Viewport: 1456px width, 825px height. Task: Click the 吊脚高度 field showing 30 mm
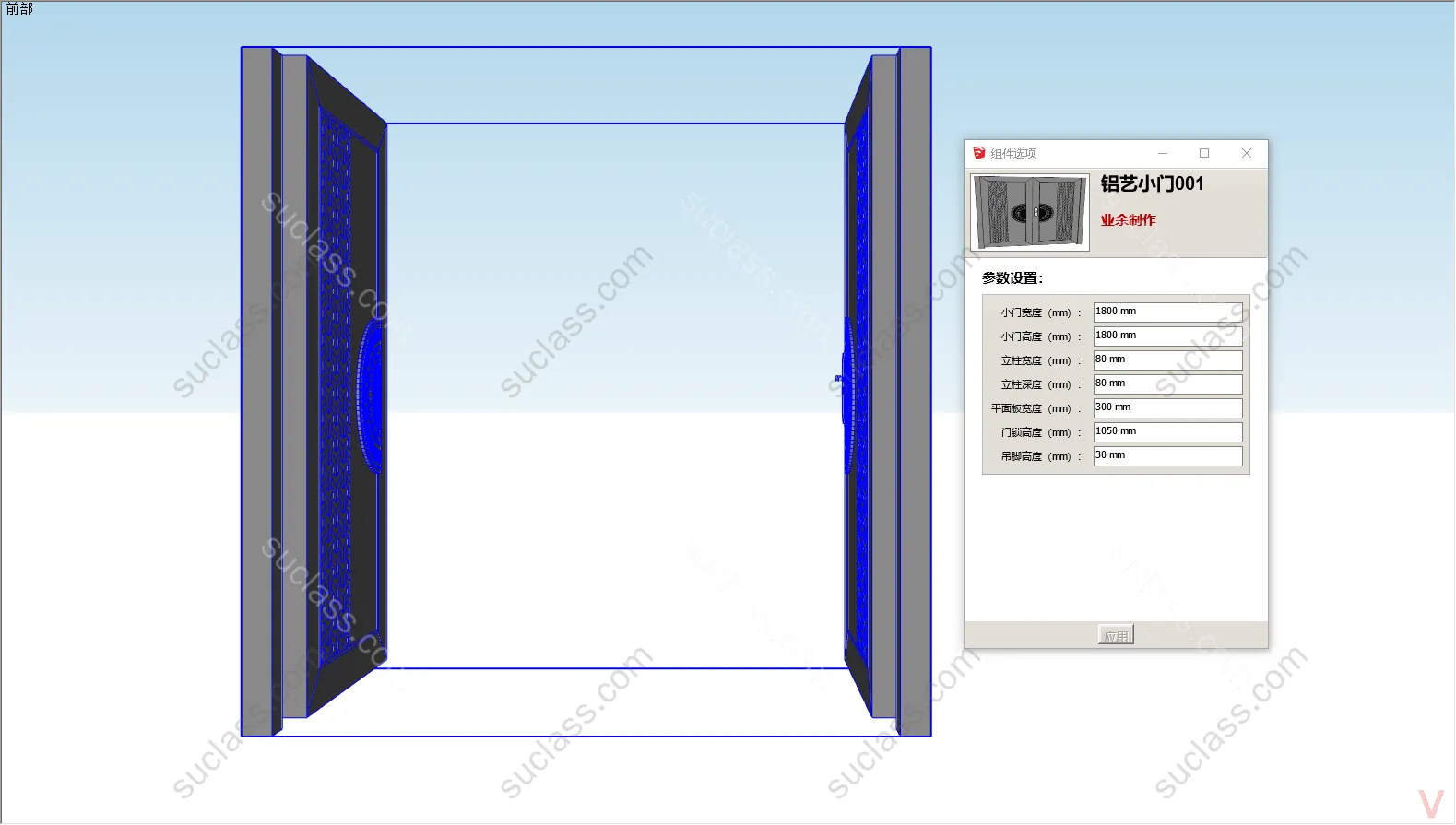pyautogui.click(x=1167, y=456)
